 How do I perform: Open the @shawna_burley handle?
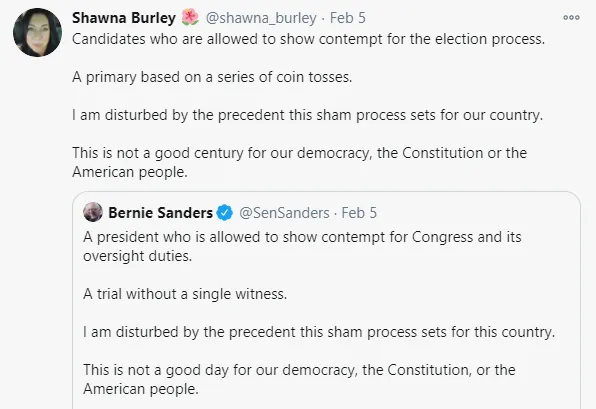[x=261, y=18]
